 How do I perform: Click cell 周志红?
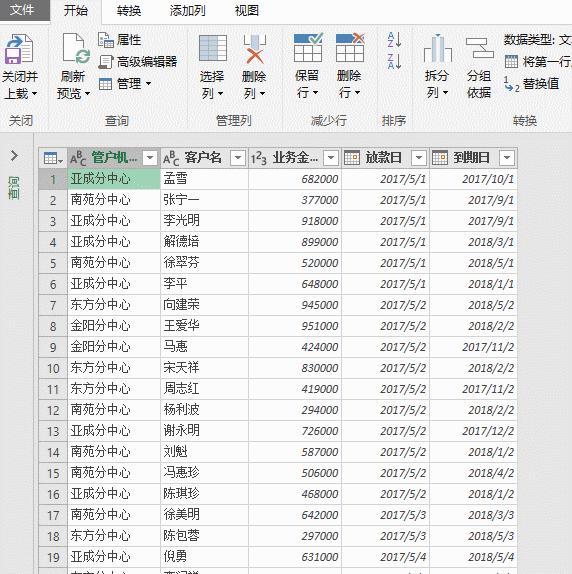[204, 389]
